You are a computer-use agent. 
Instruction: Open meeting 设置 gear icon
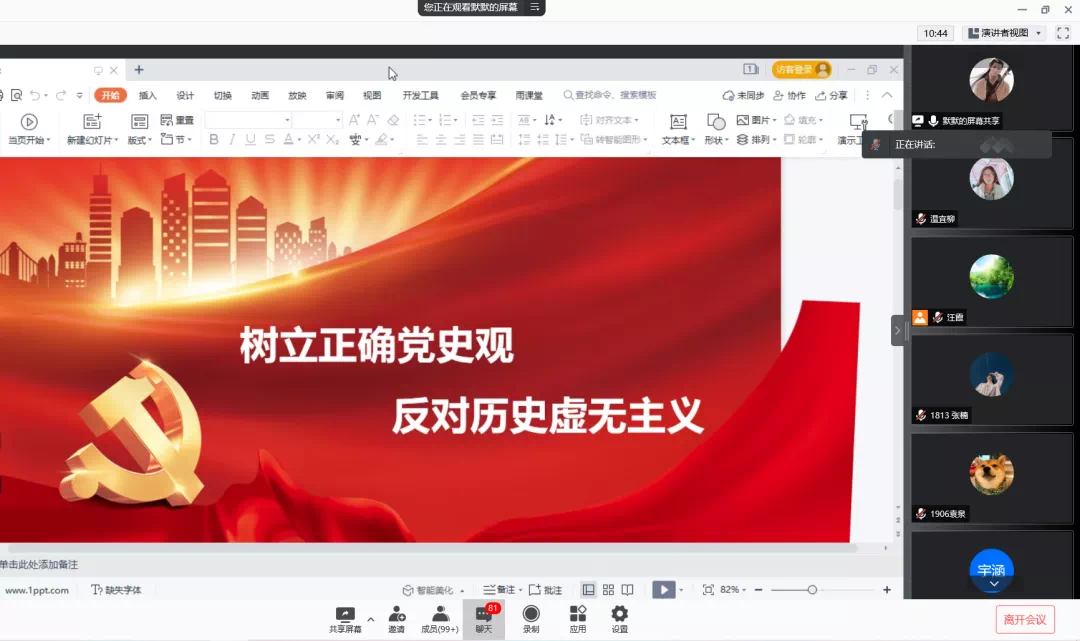click(620, 618)
